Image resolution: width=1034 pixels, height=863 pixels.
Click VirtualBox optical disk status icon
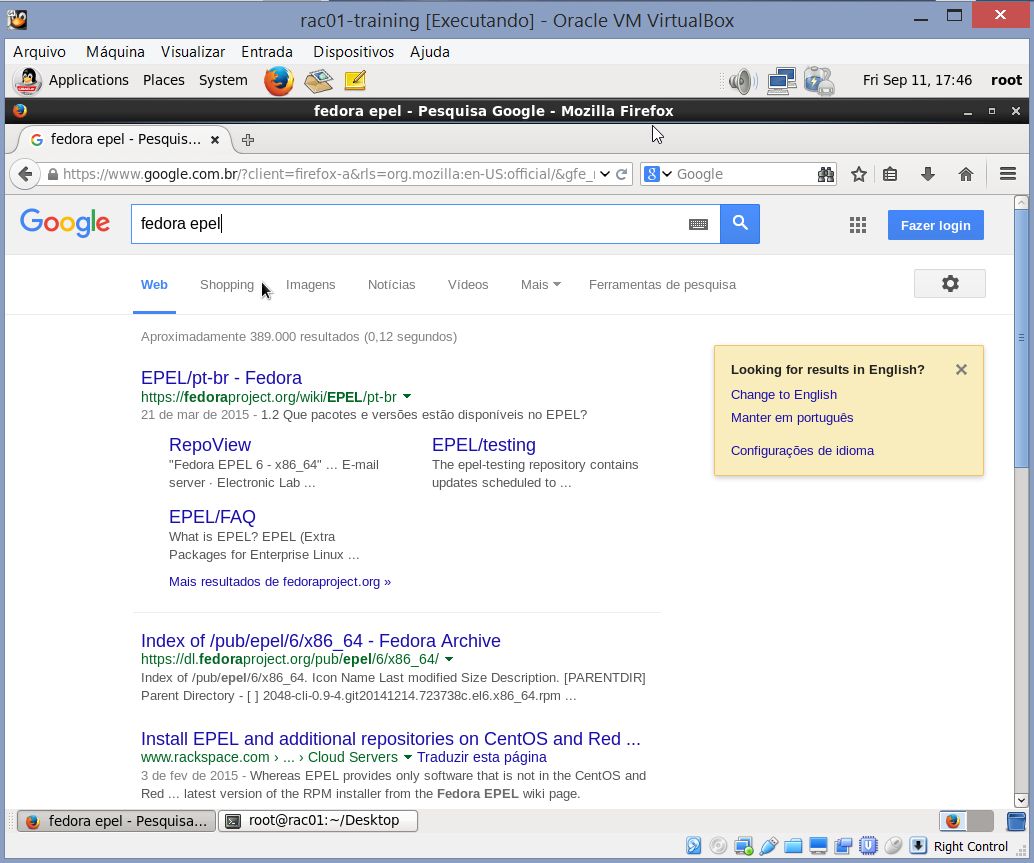tap(718, 846)
